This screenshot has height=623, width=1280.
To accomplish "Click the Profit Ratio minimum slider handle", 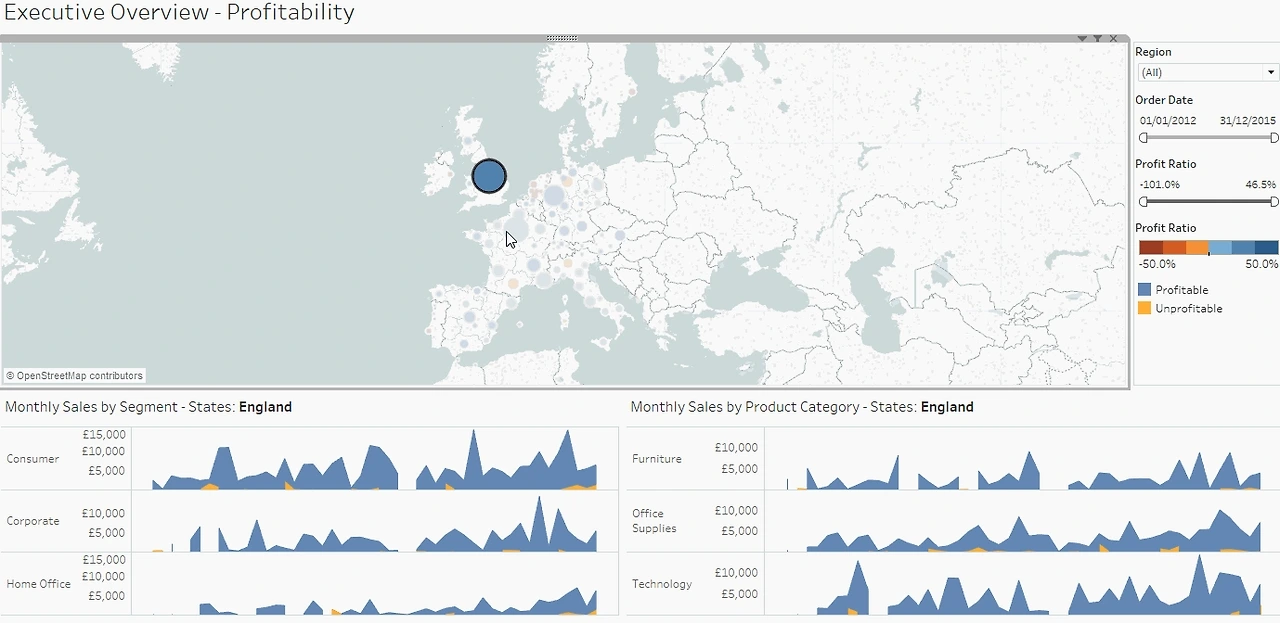I will pyautogui.click(x=1143, y=202).
